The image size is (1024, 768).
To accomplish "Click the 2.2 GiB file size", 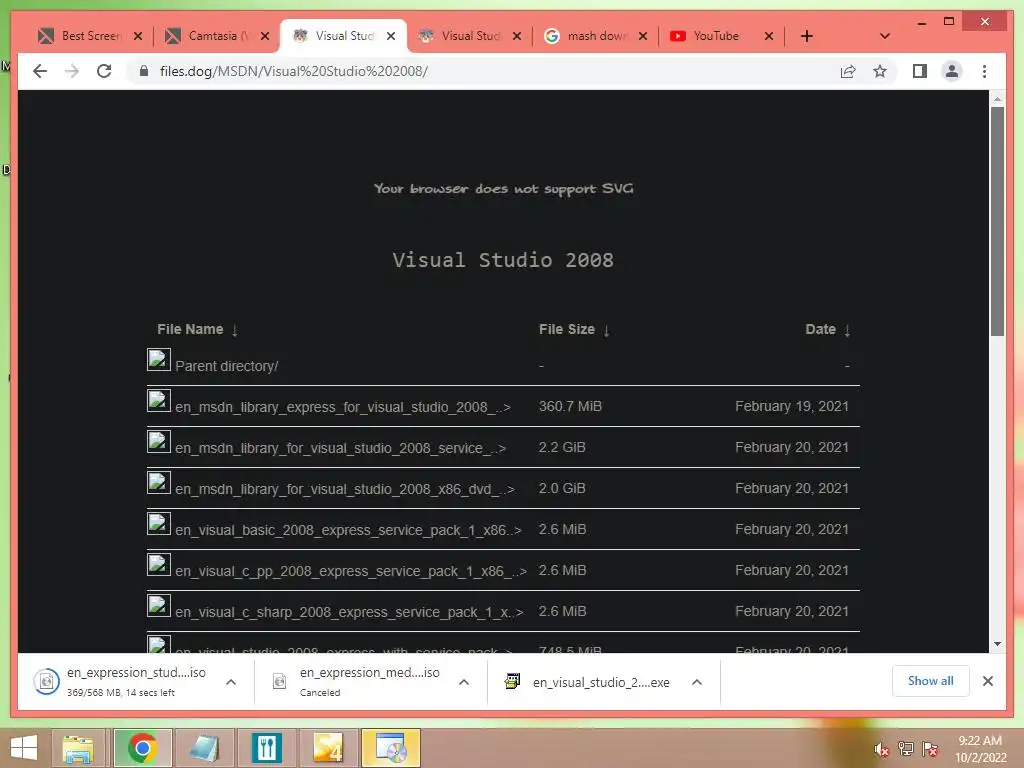I will point(562,447).
